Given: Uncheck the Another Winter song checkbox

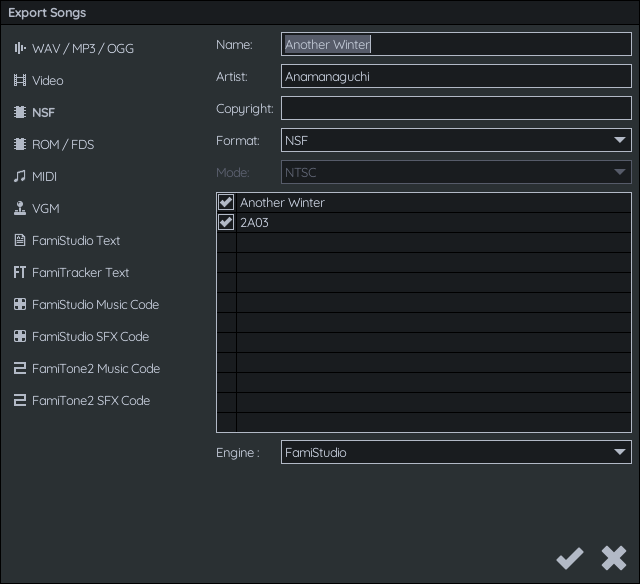Looking at the screenshot, I should 226,202.
